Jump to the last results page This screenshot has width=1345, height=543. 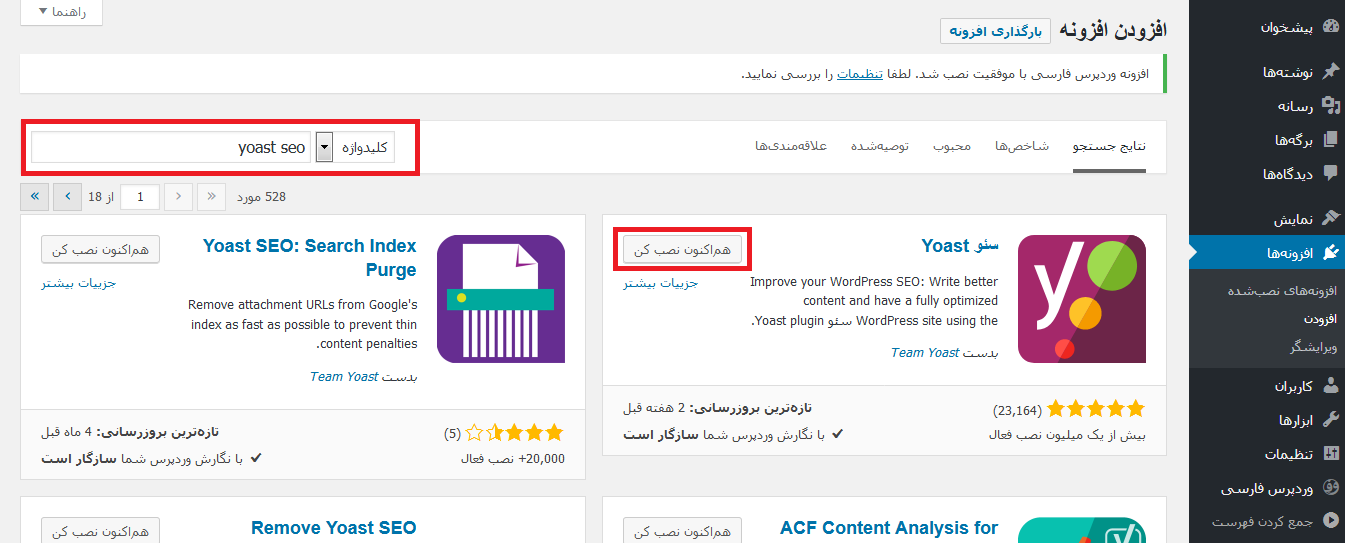[35, 197]
